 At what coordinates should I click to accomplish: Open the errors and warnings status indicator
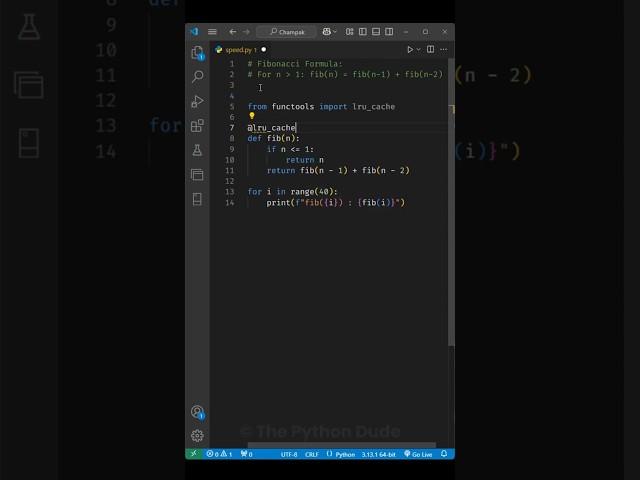219,454
